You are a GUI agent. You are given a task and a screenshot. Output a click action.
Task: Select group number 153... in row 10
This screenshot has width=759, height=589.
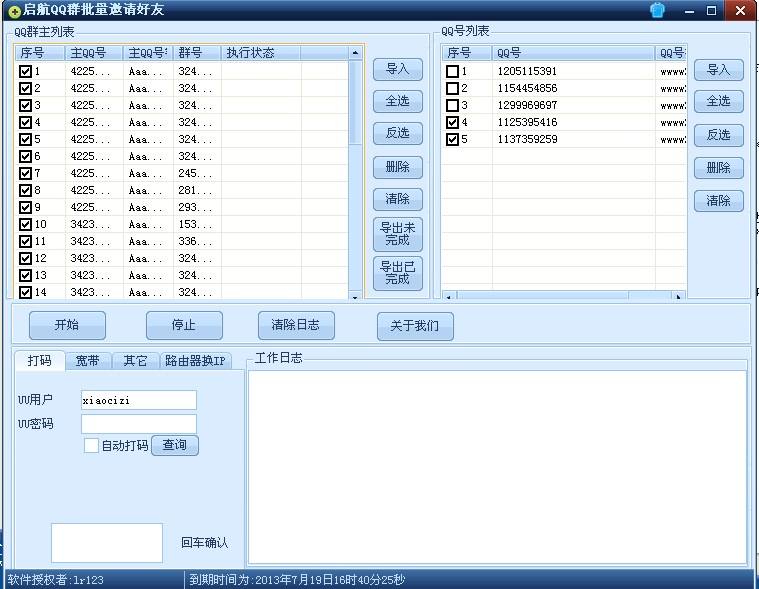tap(195, 224)
